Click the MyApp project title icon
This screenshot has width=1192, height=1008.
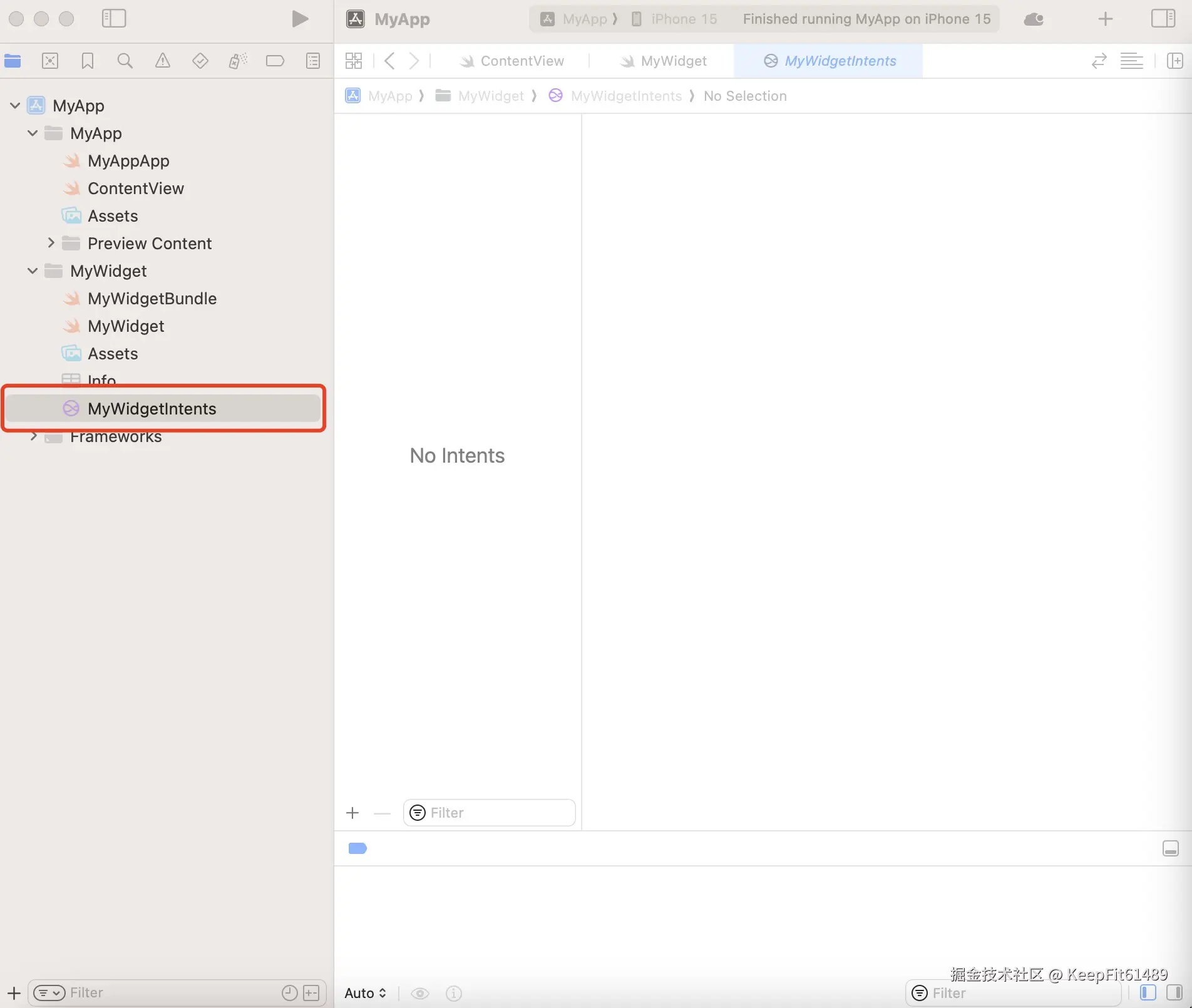coord(356,19)
